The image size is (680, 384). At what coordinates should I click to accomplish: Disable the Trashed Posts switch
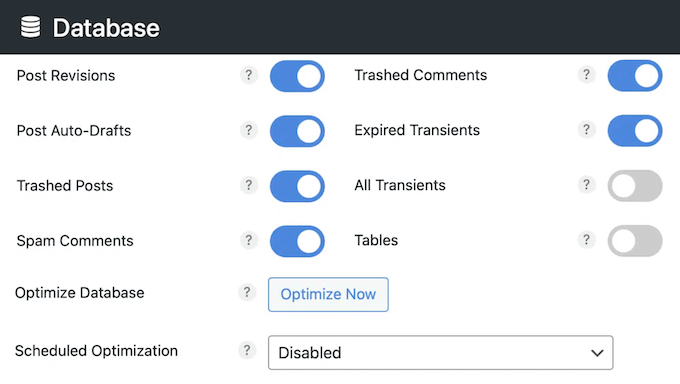point(297,186)
